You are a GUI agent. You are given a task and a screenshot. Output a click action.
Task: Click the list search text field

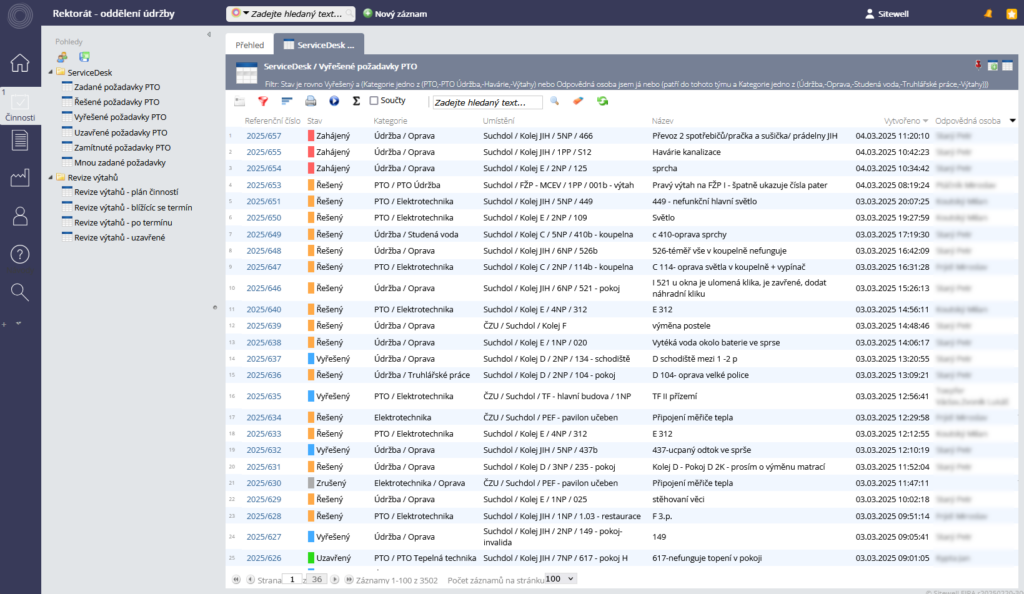pyautogui.click(x=487, y=102)
